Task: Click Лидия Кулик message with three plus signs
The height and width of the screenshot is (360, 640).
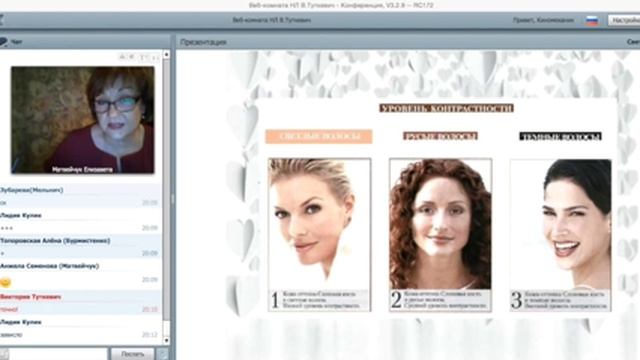Action: tap(7, 228)
